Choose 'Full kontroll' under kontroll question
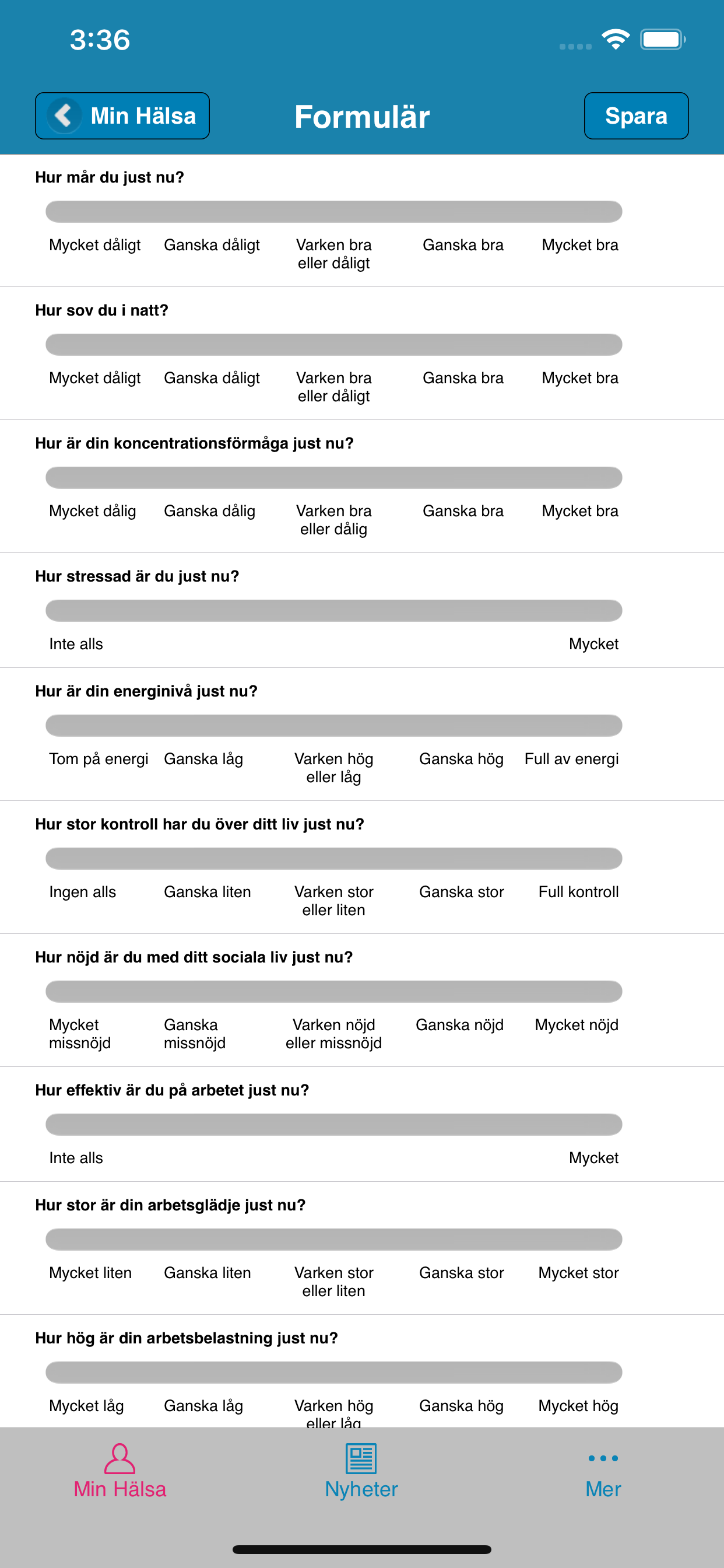724x1568 pixels. (x=578, y=892)
